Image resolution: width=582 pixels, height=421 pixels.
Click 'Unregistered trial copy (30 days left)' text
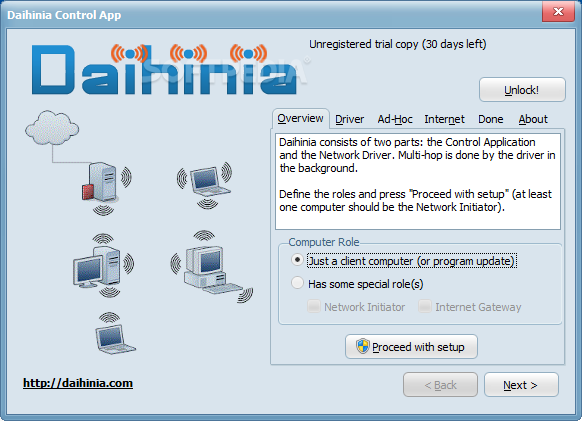[398, 44]
